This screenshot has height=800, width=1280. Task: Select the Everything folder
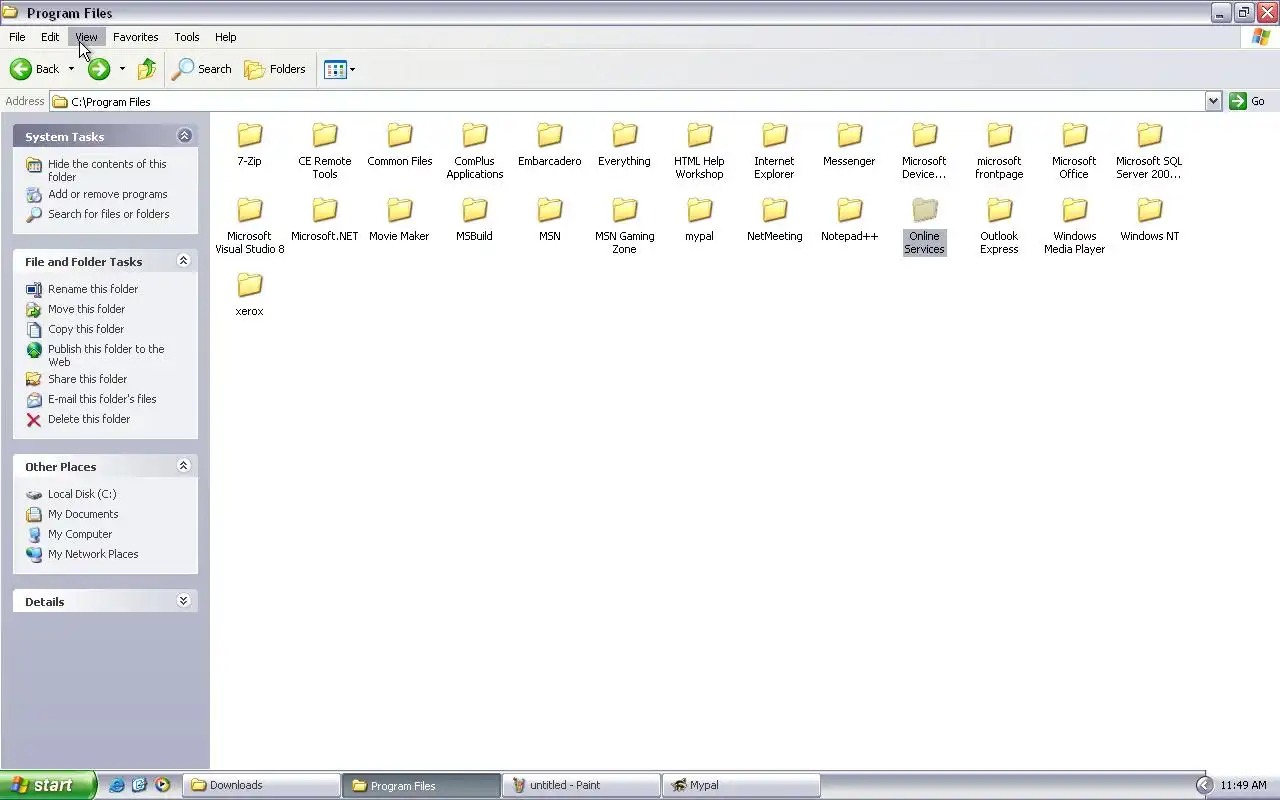625,144
